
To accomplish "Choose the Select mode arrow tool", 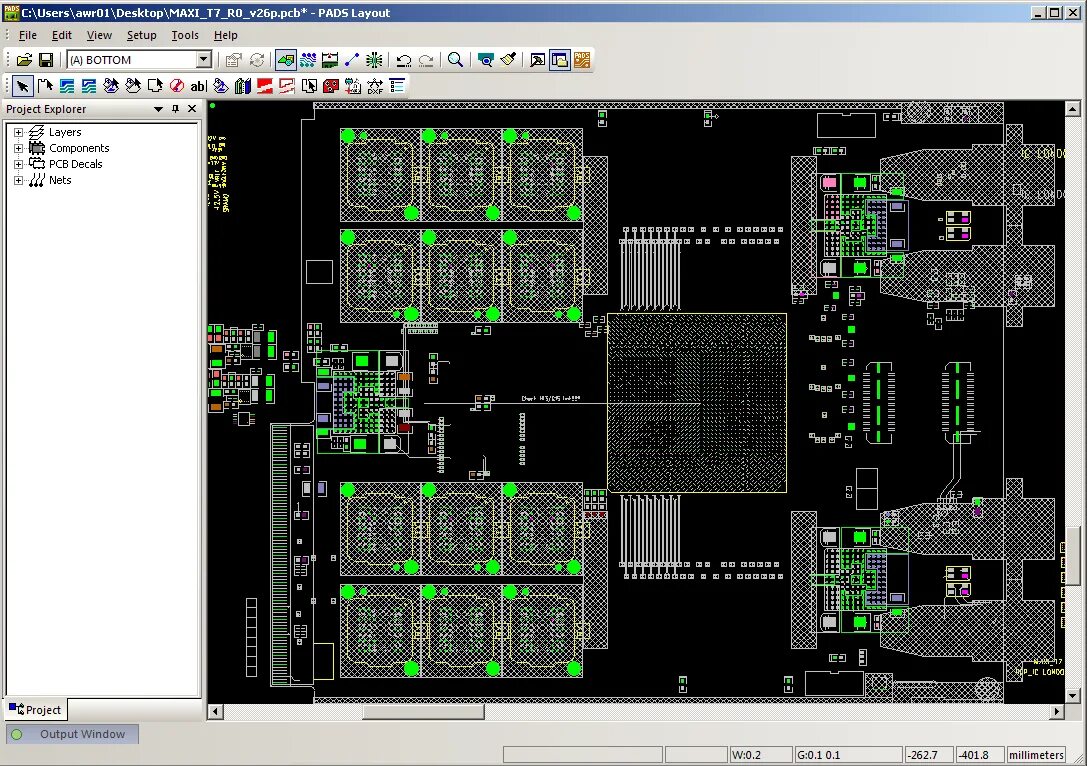I will (23, 86).
